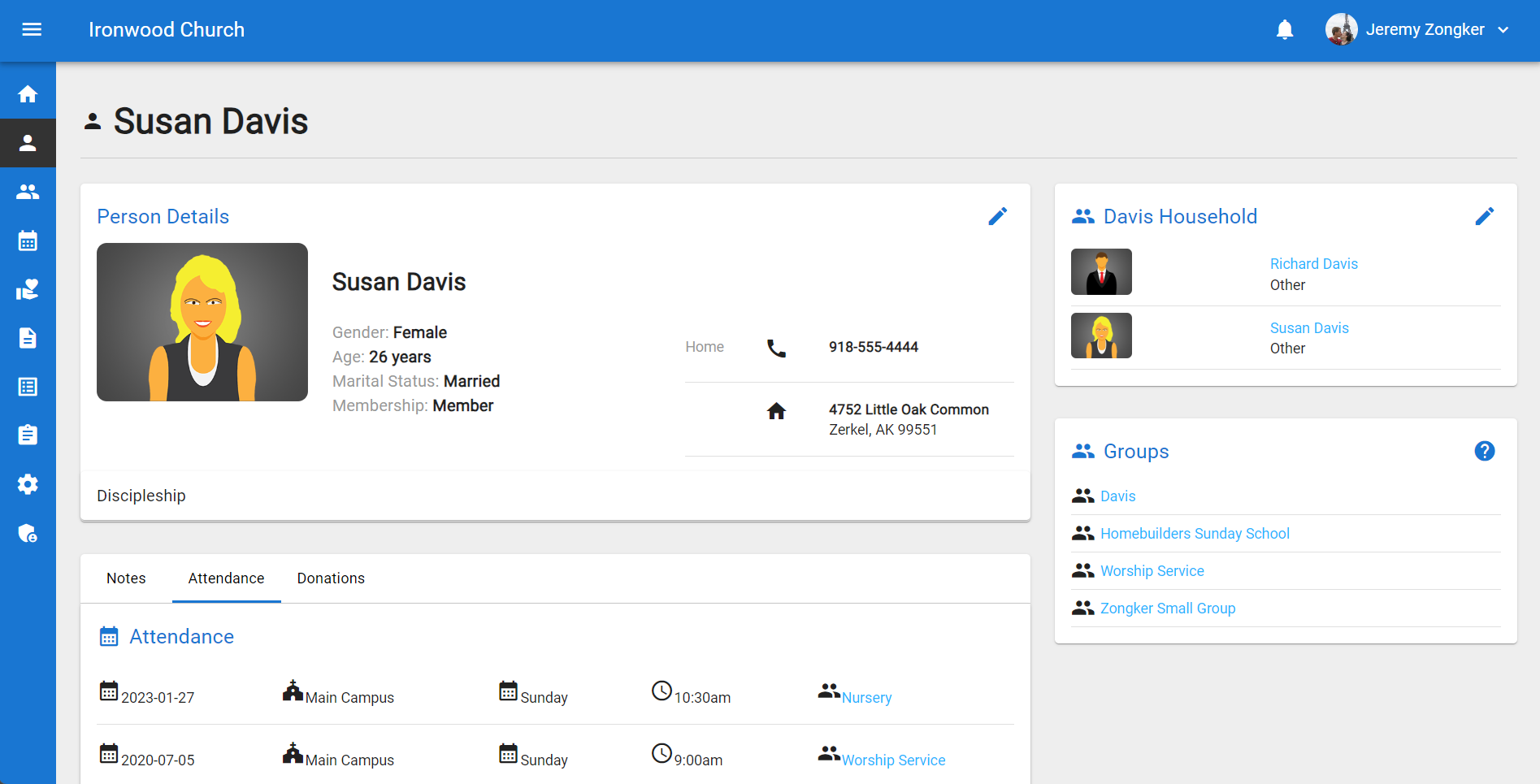1540x784 pixels.
Task: Open the Zongker Small Group link
Action: coord(1167,609)
